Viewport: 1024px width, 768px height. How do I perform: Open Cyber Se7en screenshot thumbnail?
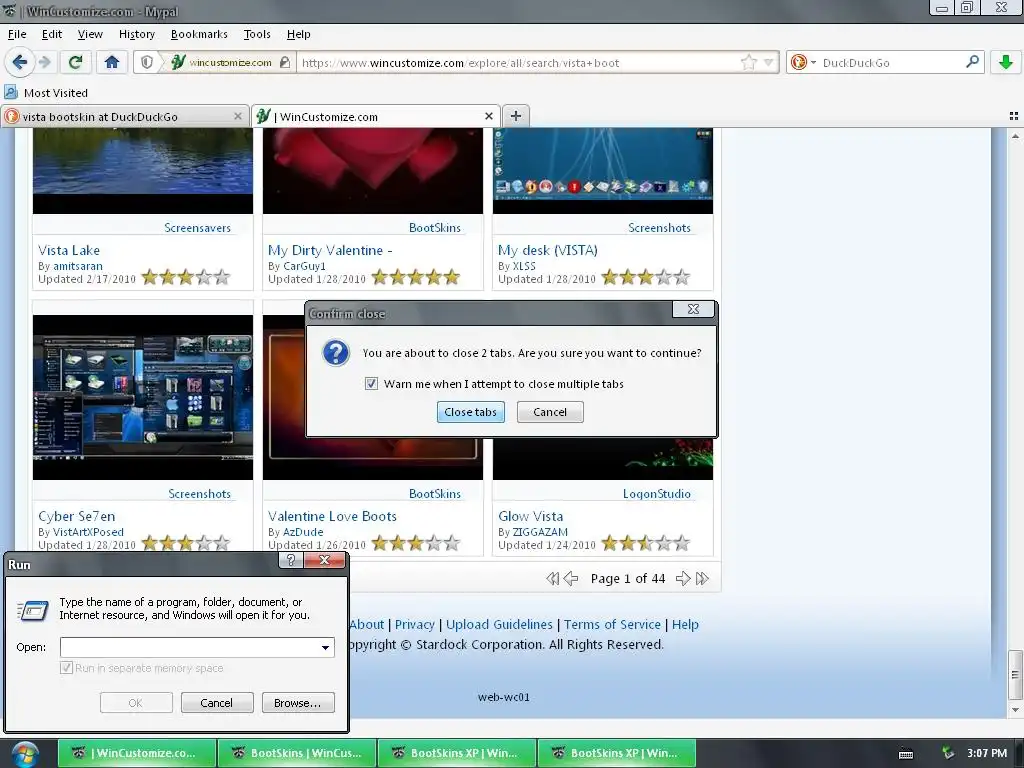point(142,397)
